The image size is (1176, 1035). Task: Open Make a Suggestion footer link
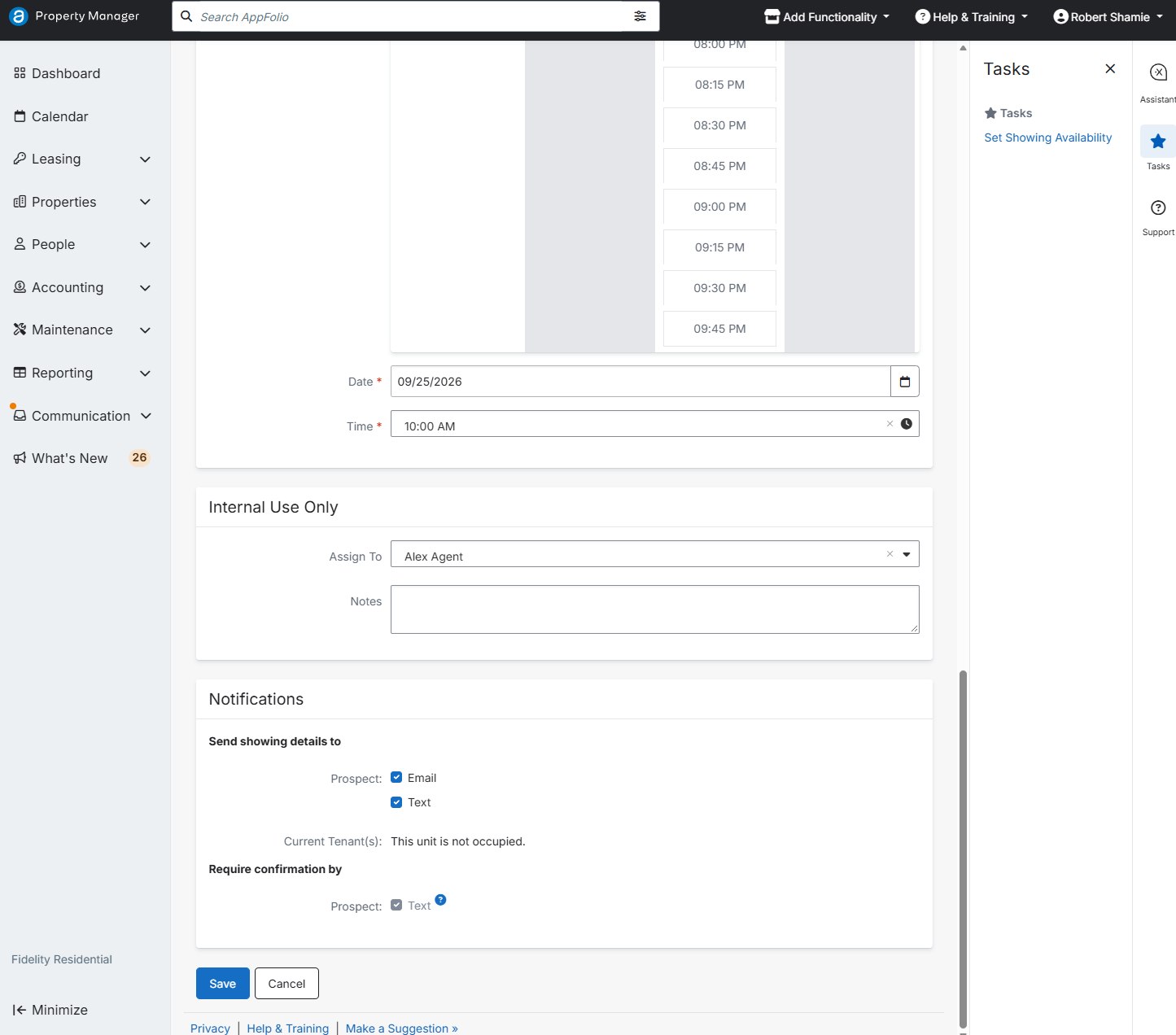pos(402,1028)
